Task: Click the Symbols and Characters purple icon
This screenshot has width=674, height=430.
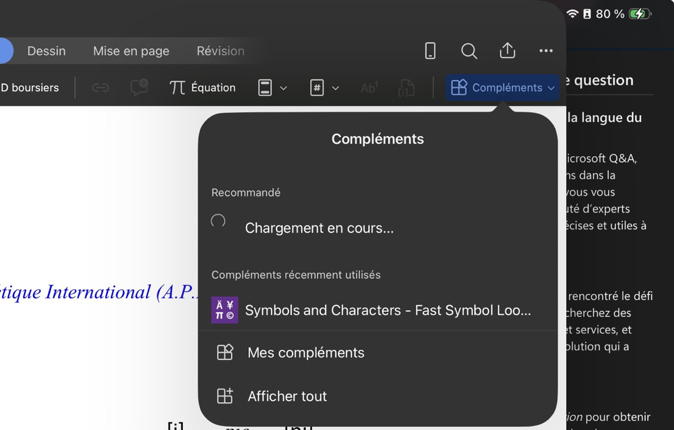Action: click(x=224, y=310)
